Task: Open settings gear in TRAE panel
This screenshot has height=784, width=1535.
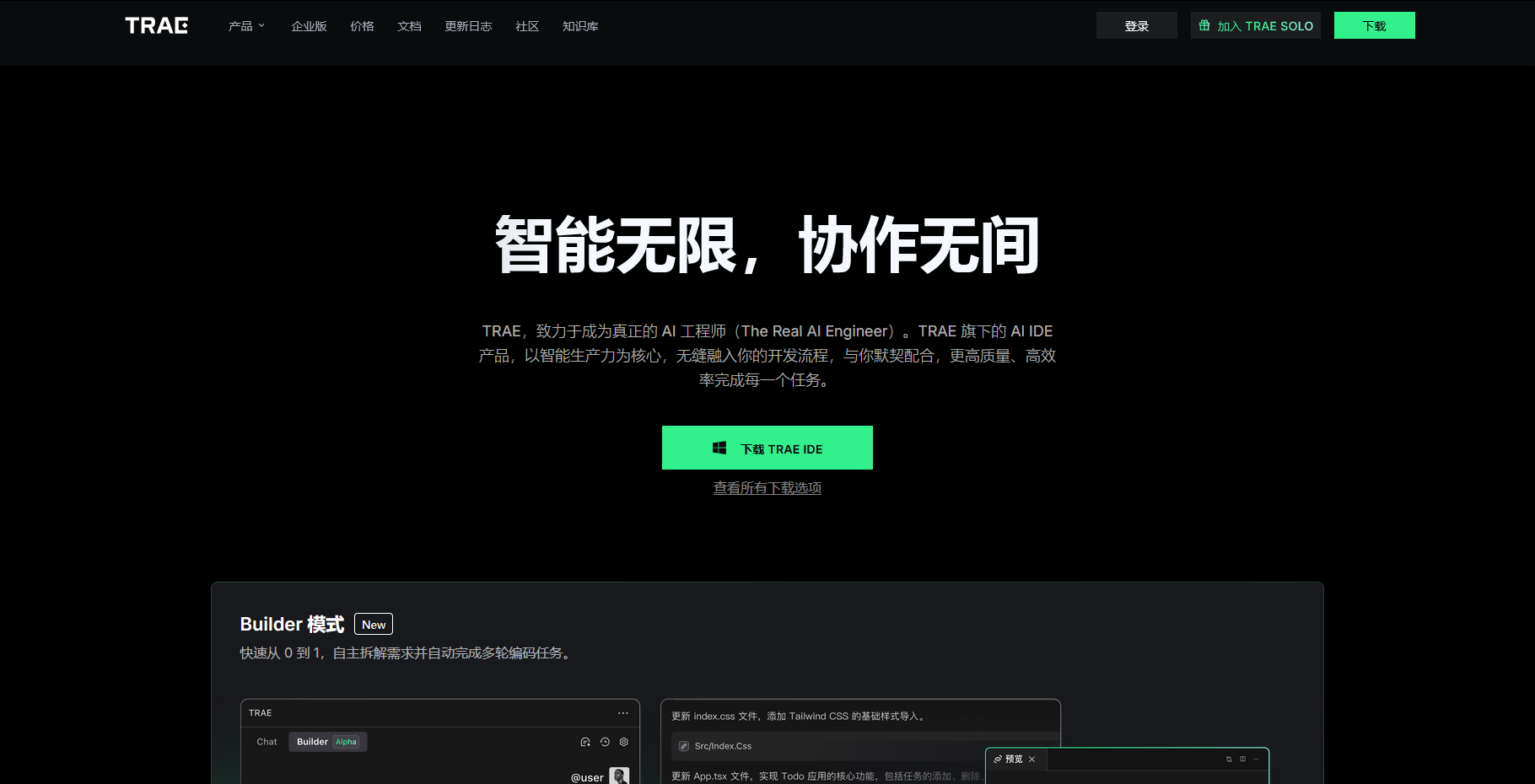Action: pos(624,742)
